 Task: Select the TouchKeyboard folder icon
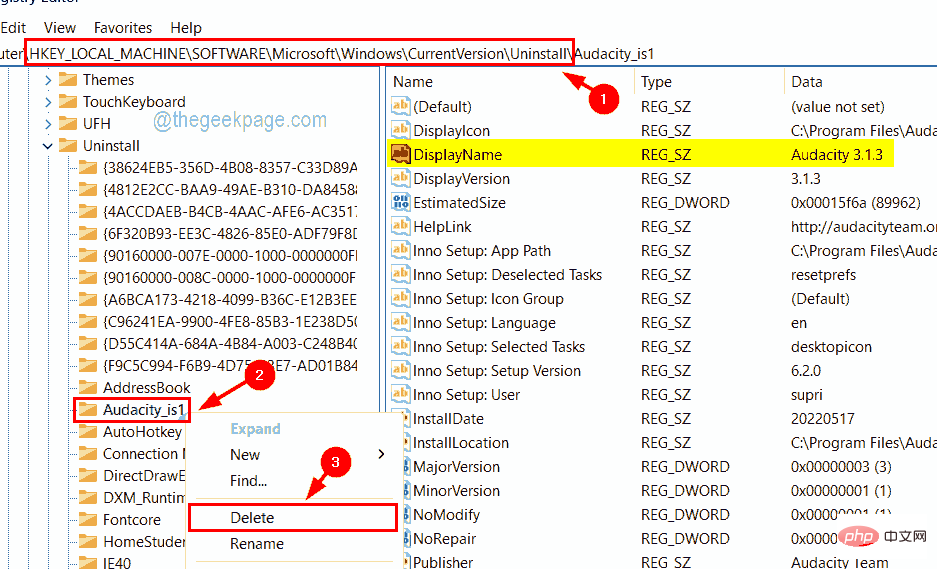coord(68,102)
